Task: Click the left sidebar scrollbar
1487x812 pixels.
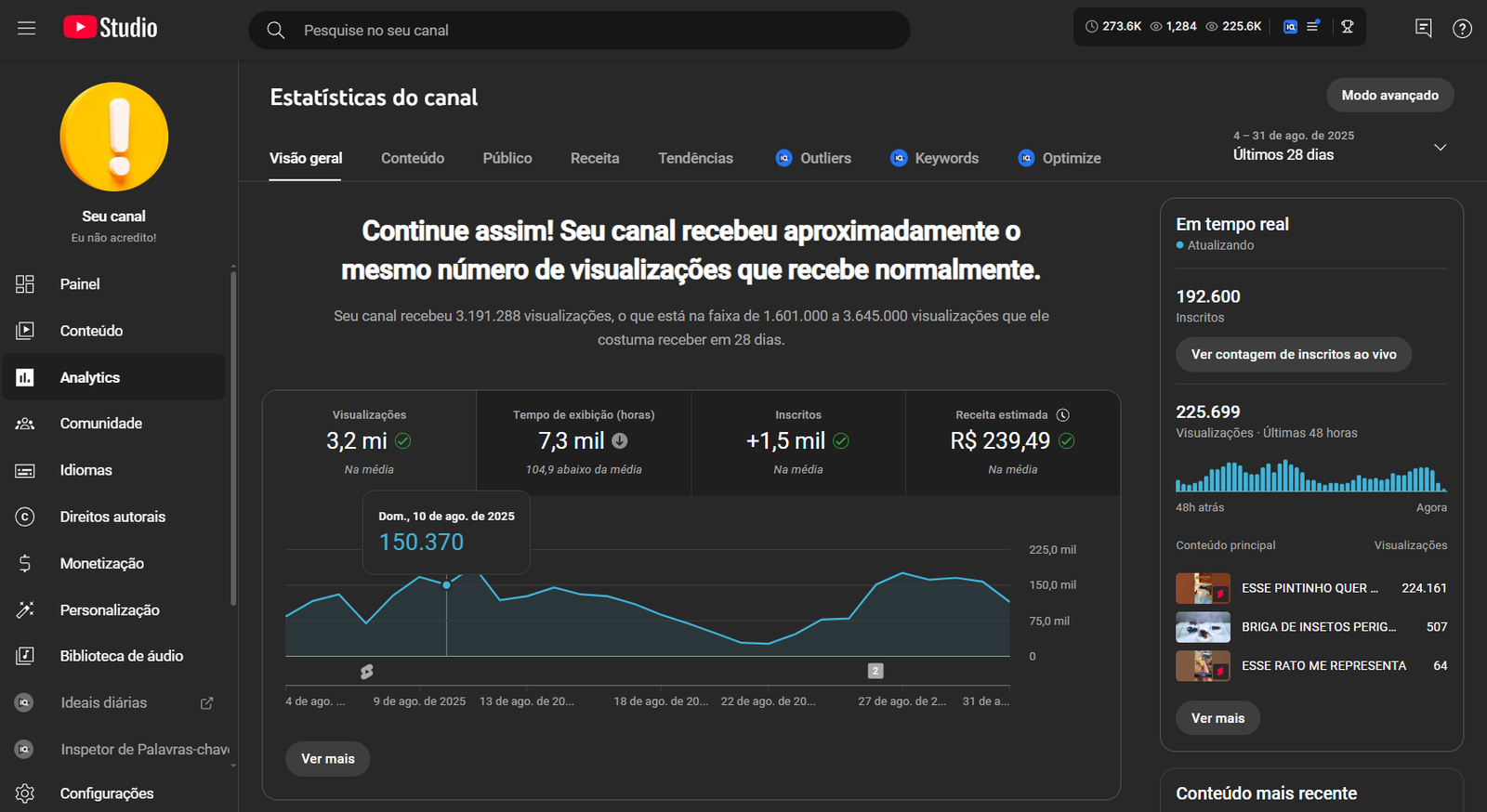Action: pyautogui.click(x=233, y=437)
